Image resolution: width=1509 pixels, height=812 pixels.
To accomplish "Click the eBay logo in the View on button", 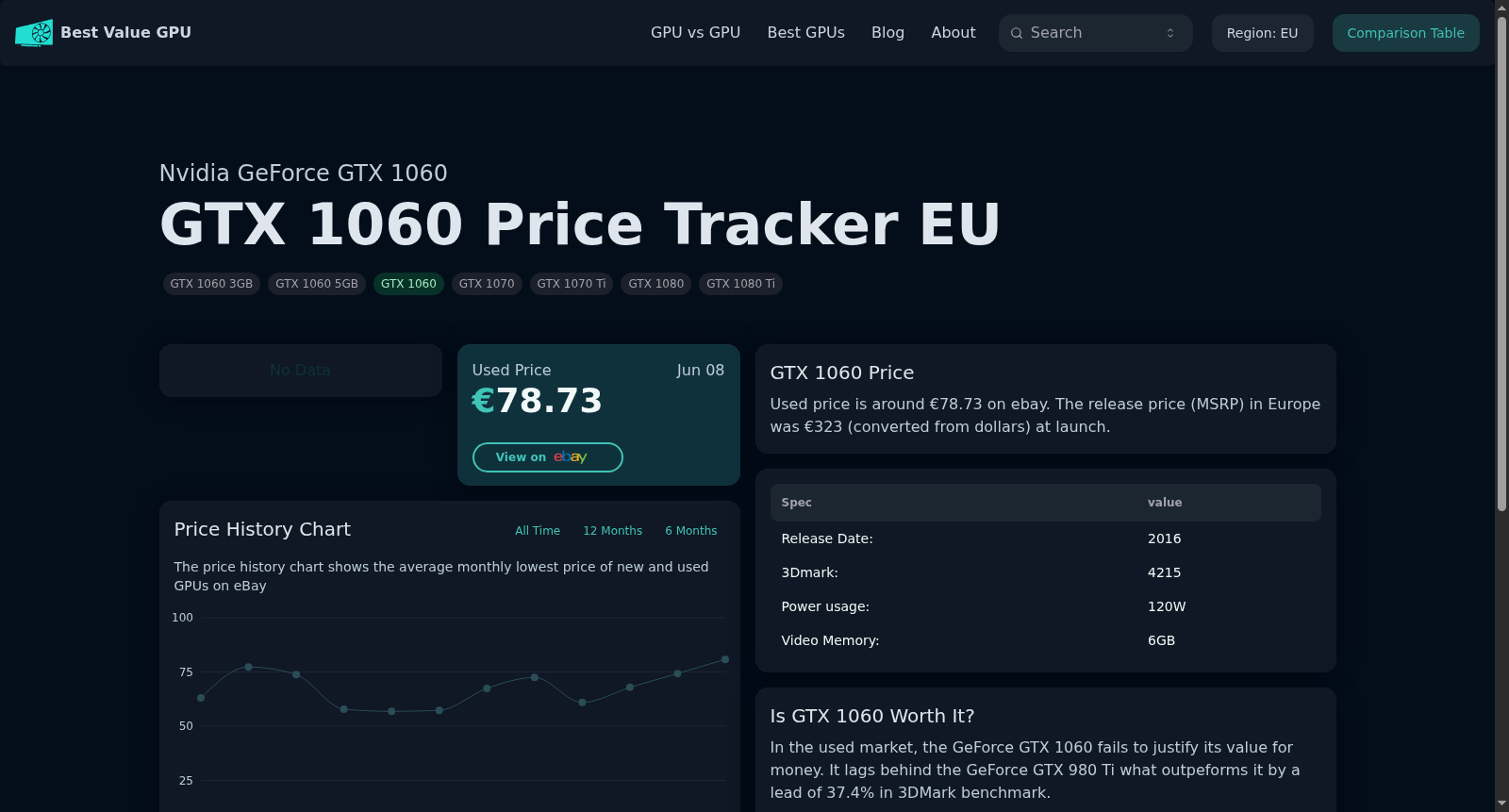I will 570,457.
